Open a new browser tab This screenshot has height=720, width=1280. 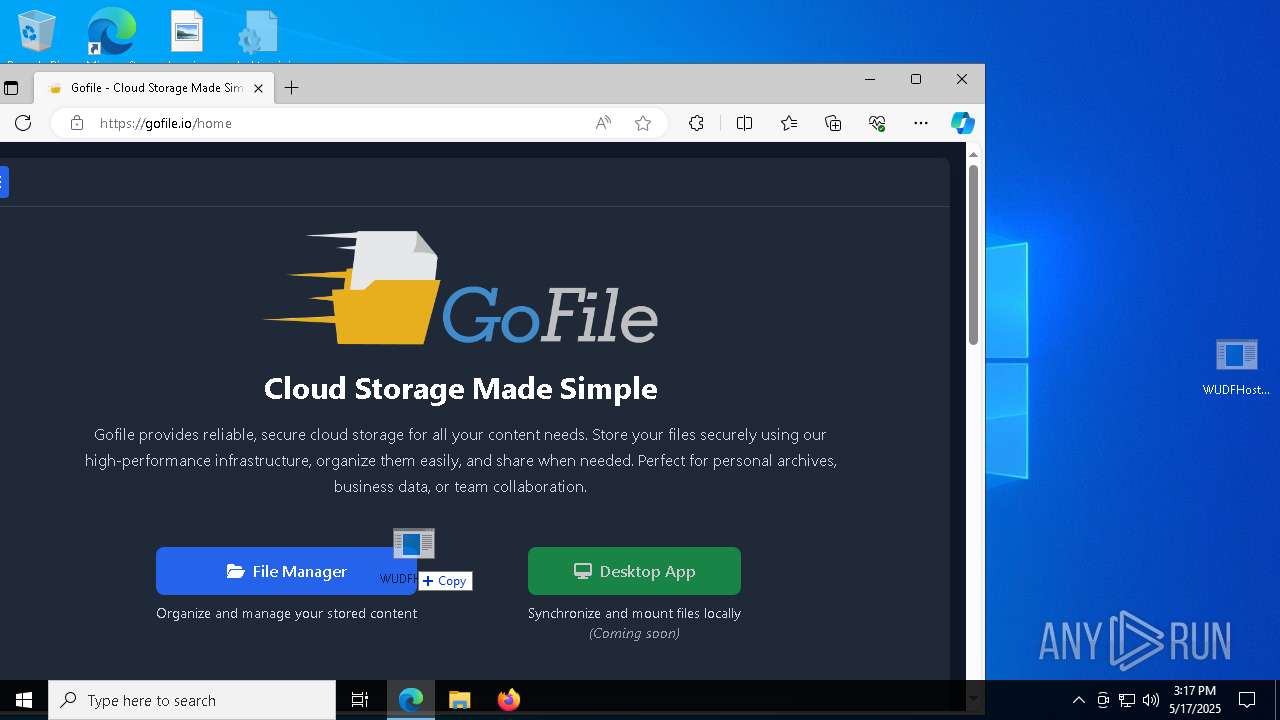[x=291, y=88]
